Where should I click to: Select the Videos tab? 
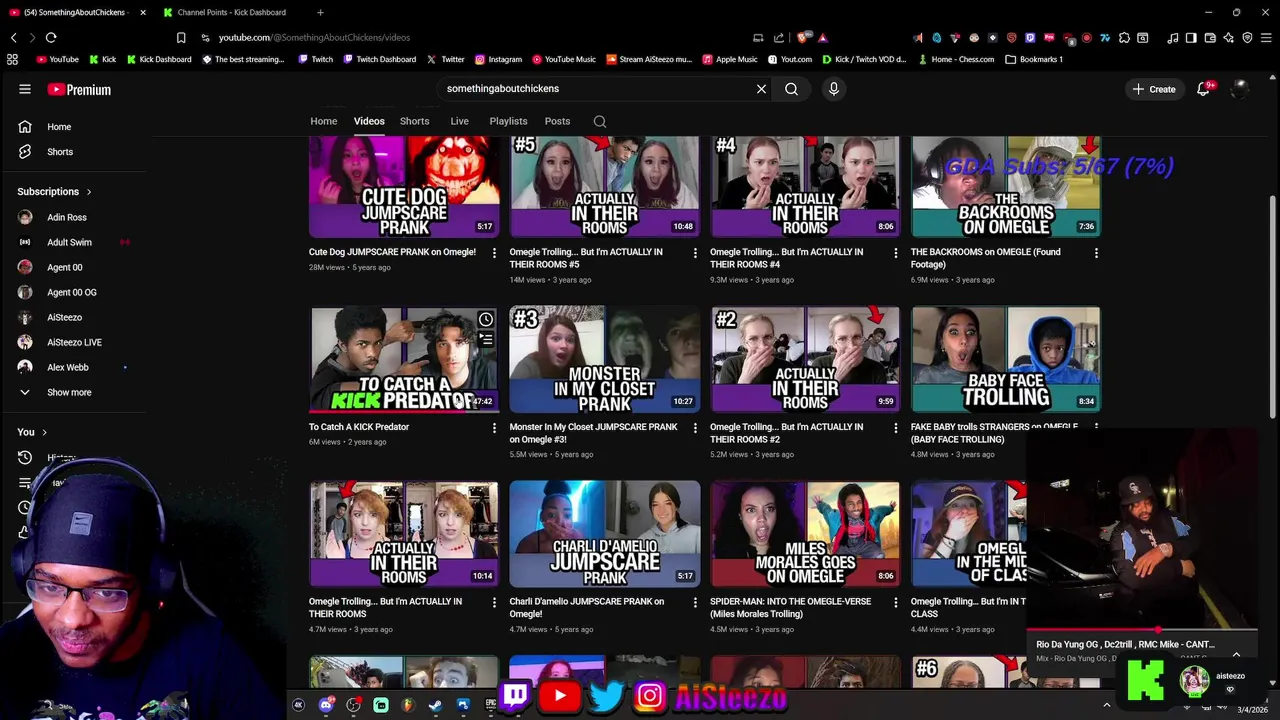[x=369, y=121]
